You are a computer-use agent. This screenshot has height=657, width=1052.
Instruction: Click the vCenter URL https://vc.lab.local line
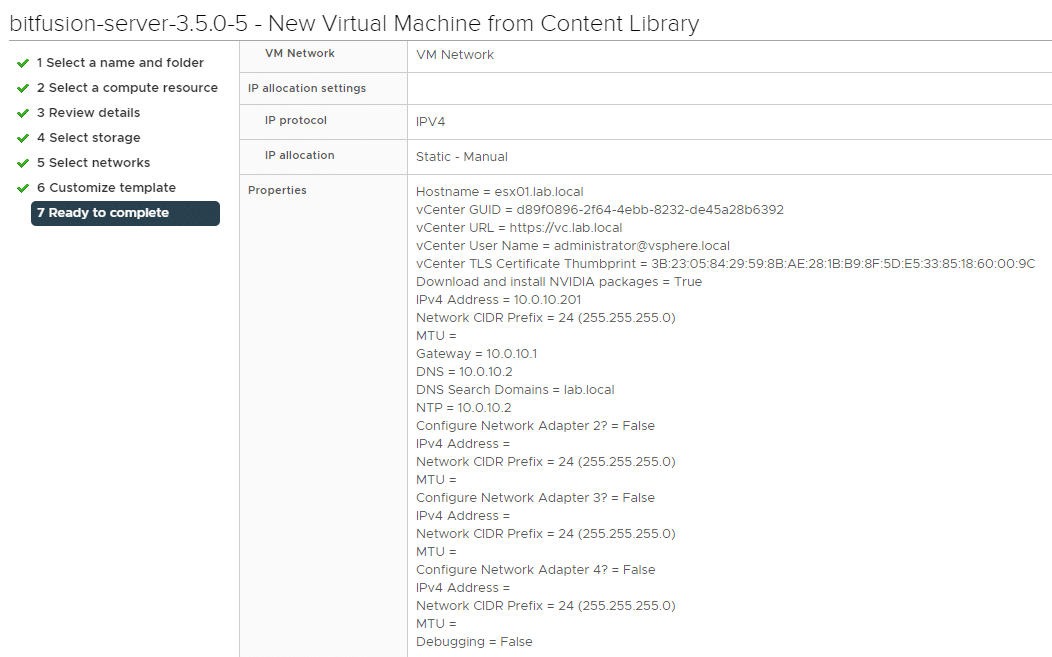pos(519,228)
